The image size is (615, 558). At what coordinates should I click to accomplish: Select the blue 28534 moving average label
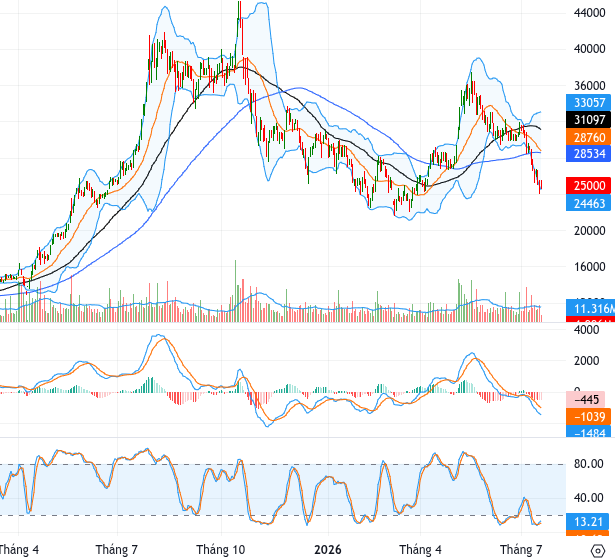pos(588,154)
